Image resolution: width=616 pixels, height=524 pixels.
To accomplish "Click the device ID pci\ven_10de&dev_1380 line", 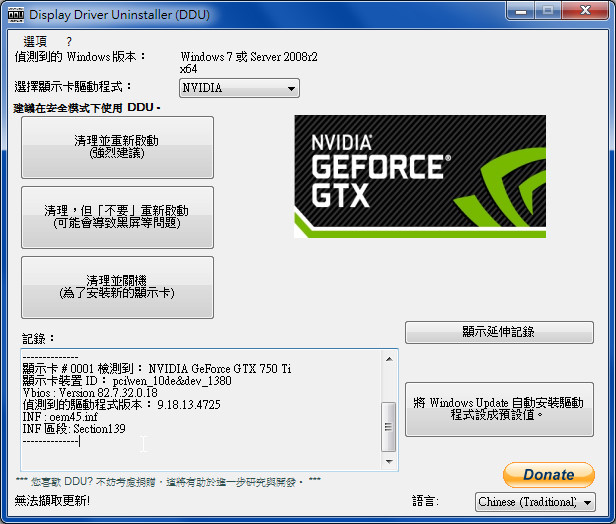I will click(127, 381).
